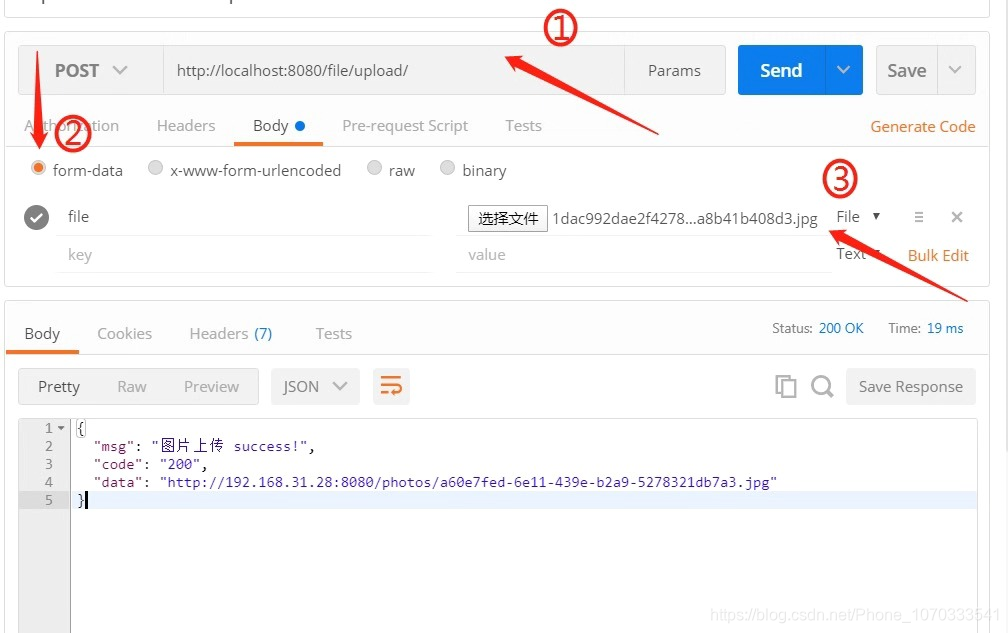Select the raw body type

(x=374, y=169)
